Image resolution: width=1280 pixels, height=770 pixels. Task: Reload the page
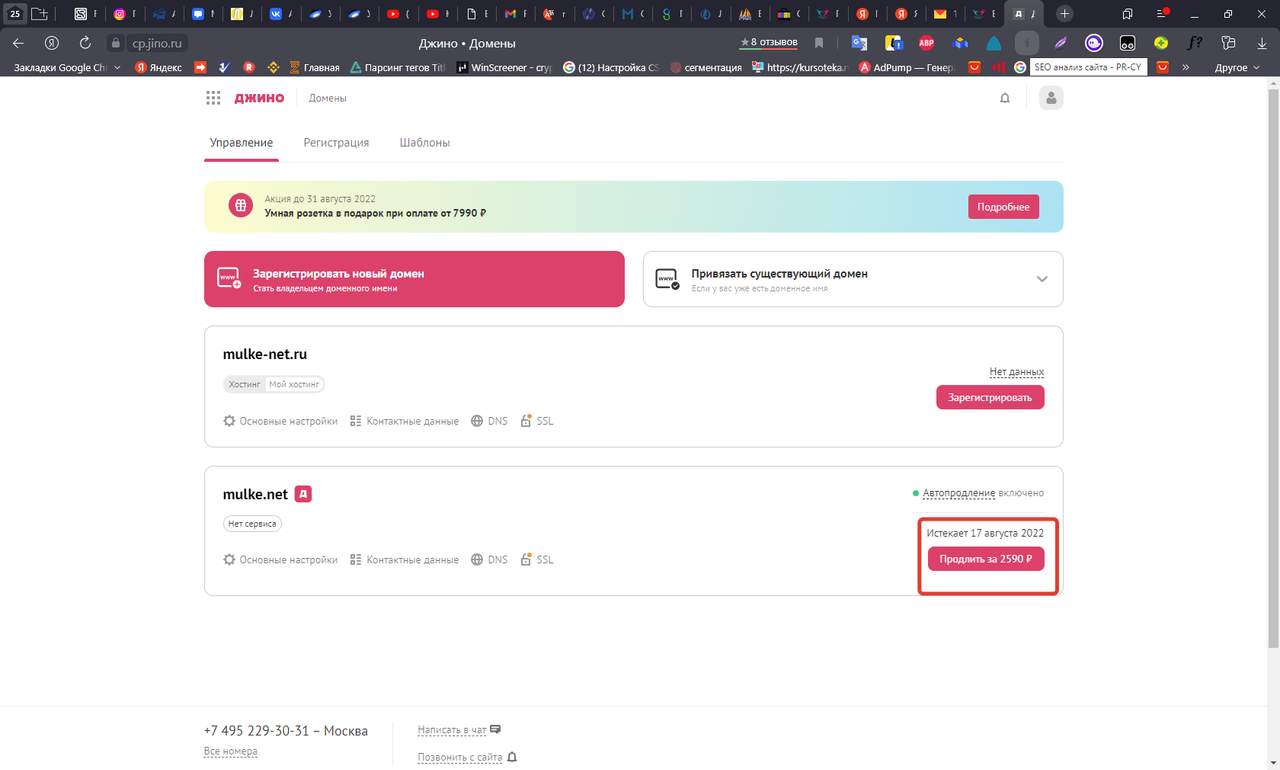pyautogui.click(x=85, y=43)
